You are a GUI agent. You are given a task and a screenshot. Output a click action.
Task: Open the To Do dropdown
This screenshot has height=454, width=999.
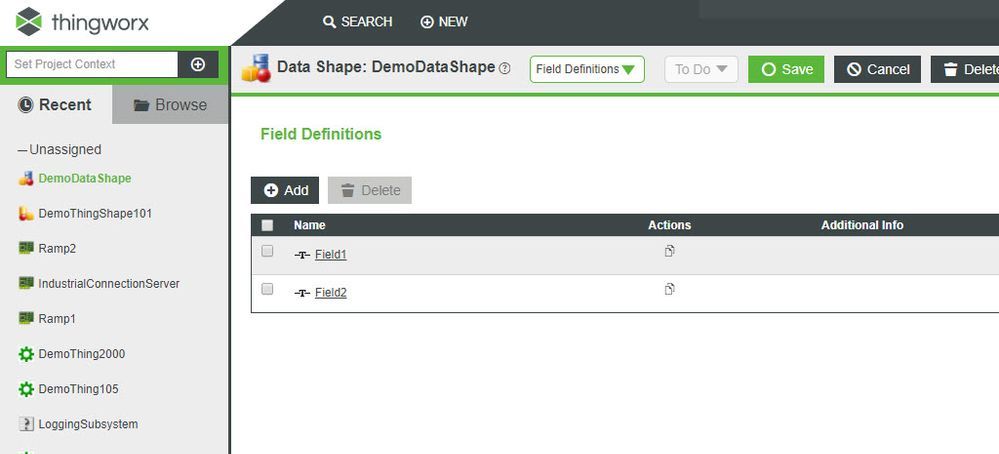(701, 69)
